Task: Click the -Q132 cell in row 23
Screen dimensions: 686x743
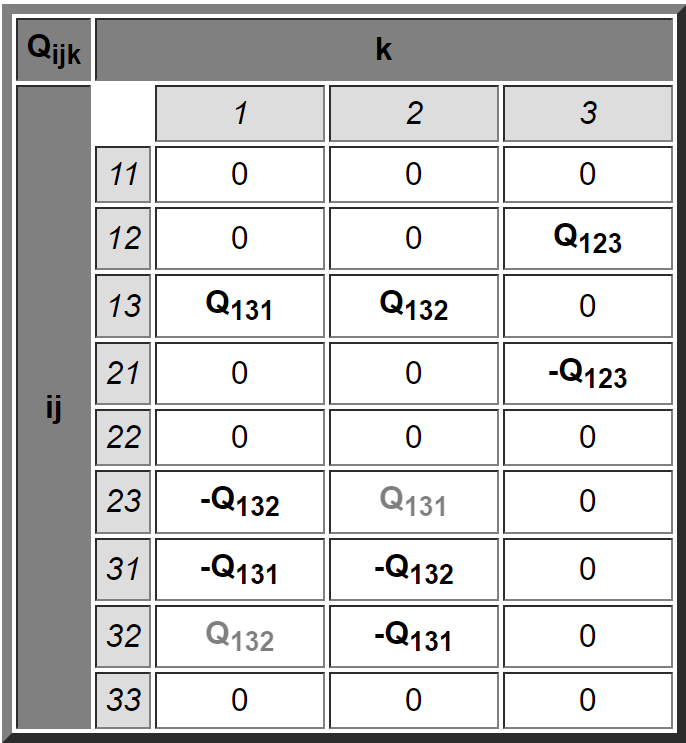Action: [x=240, y=502]
